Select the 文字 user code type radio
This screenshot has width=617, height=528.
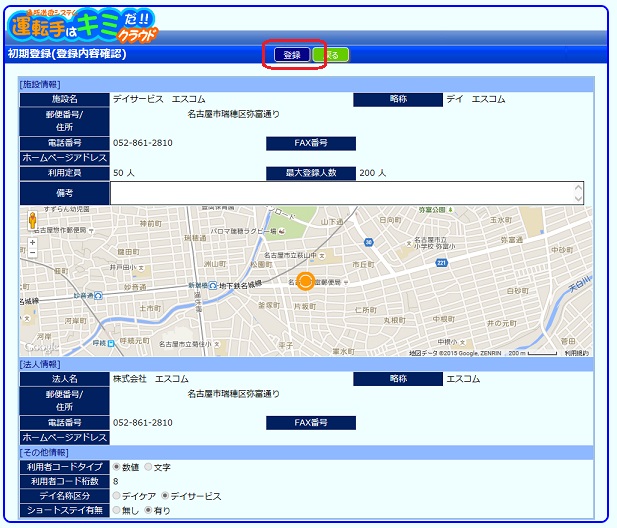pos(148,467)
